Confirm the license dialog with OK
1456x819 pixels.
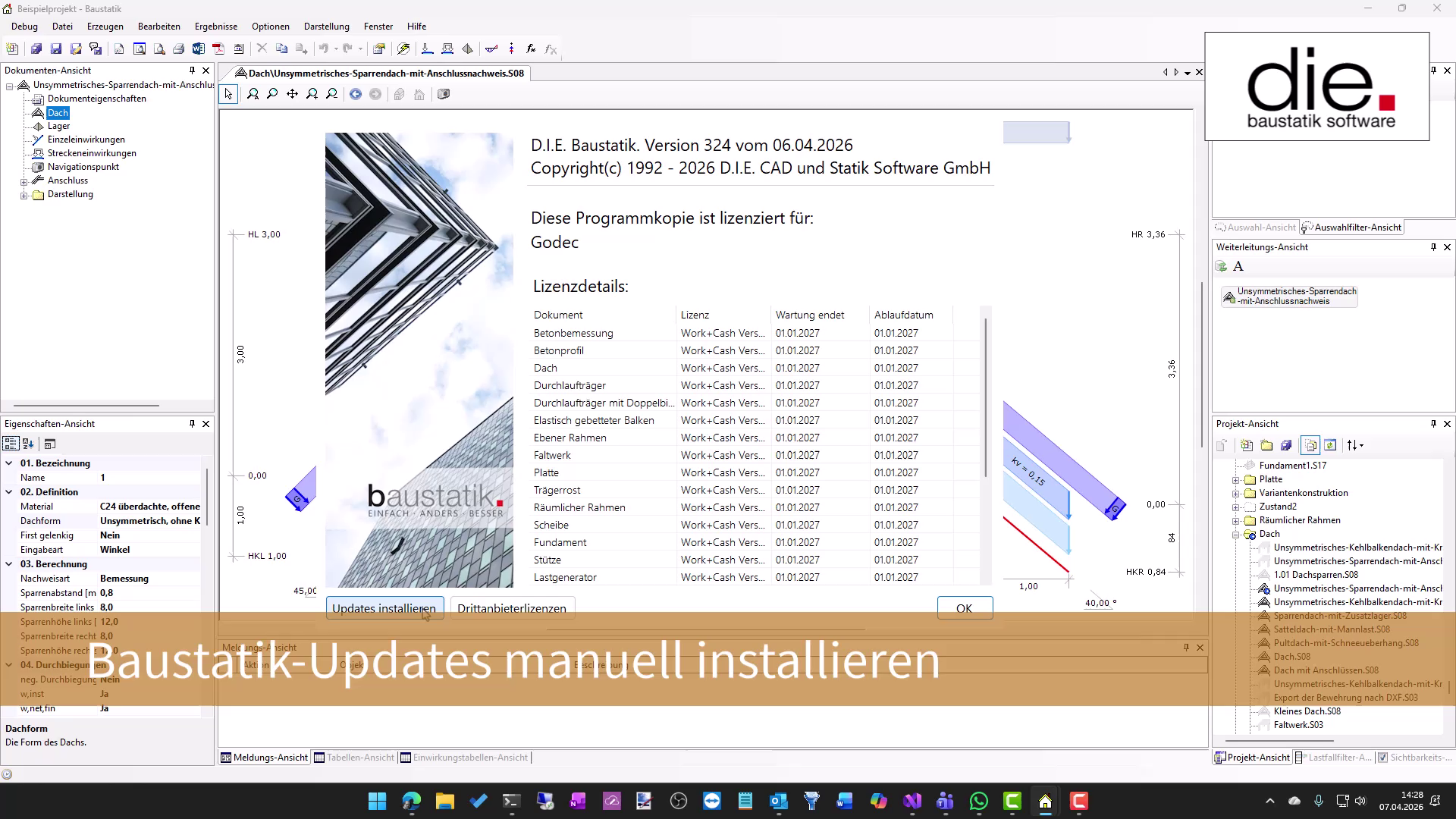965,608
